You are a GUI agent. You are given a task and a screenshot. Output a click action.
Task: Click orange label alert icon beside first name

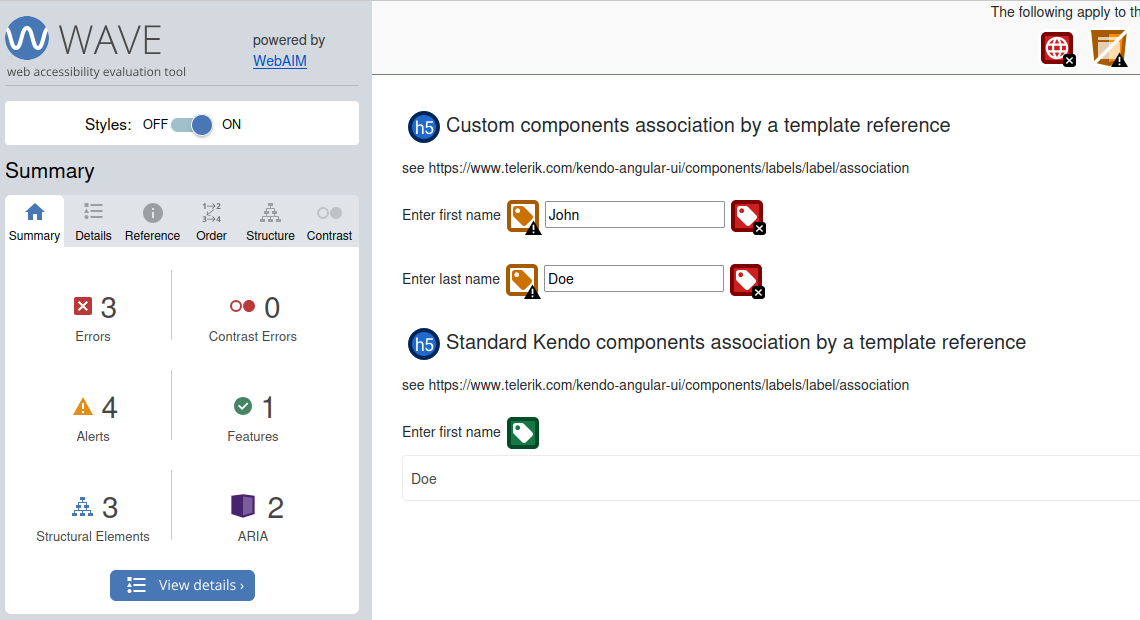[523, 216]
